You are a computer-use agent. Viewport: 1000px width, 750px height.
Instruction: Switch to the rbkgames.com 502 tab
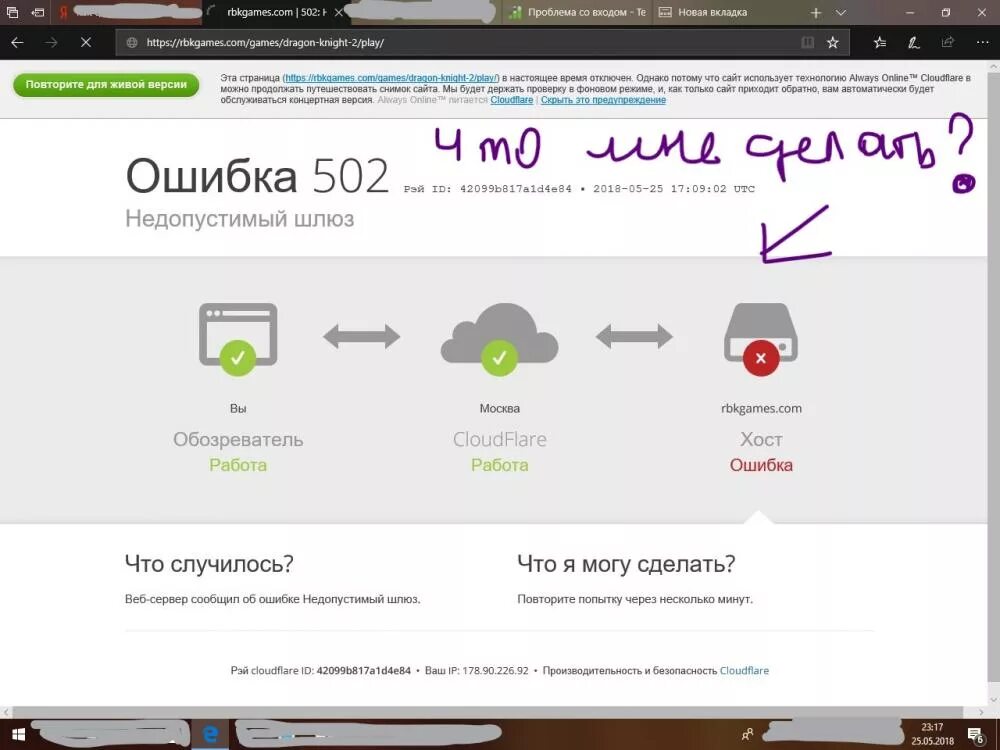click(x=276, y=12)
